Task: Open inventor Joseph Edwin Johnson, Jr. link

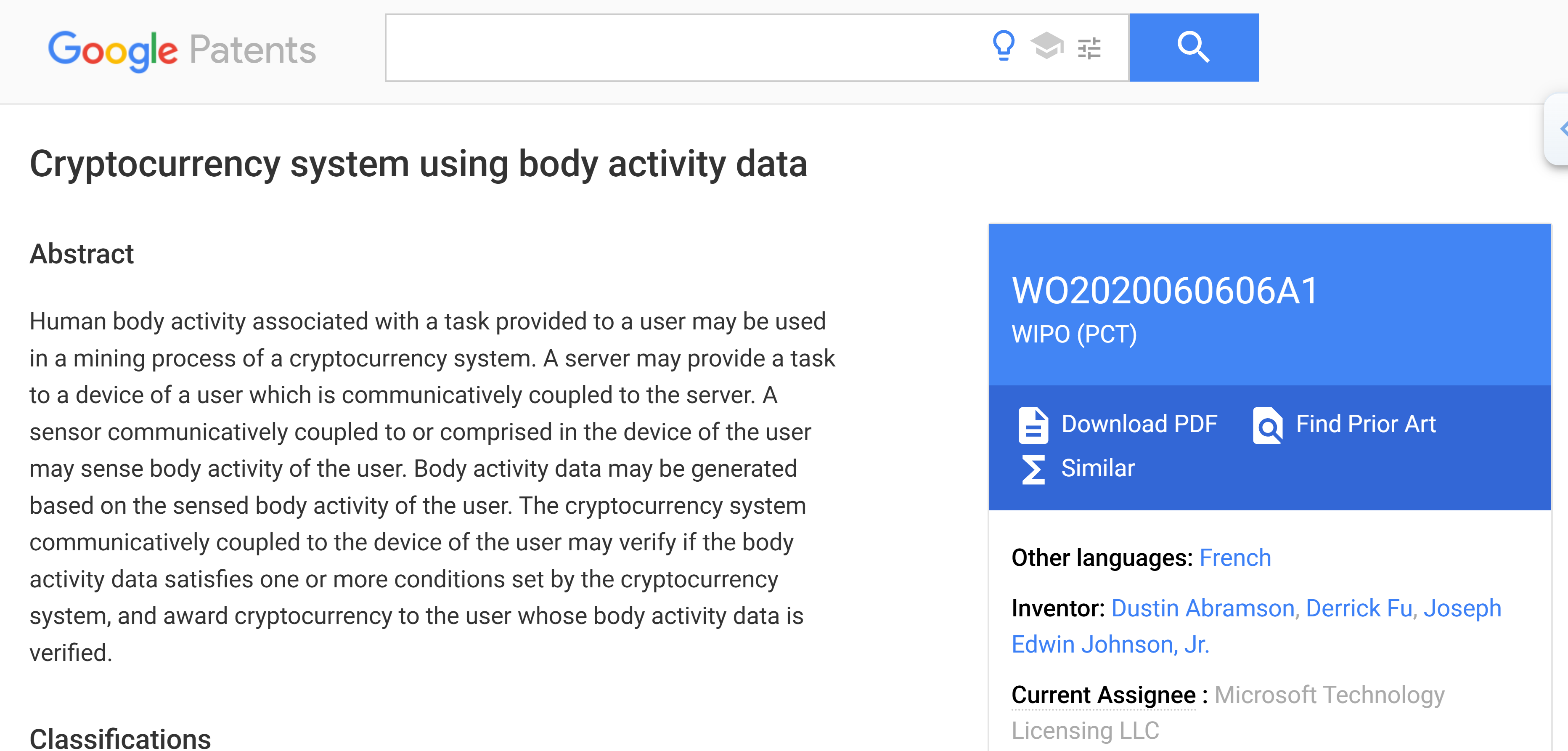Action: [1110, 645]
